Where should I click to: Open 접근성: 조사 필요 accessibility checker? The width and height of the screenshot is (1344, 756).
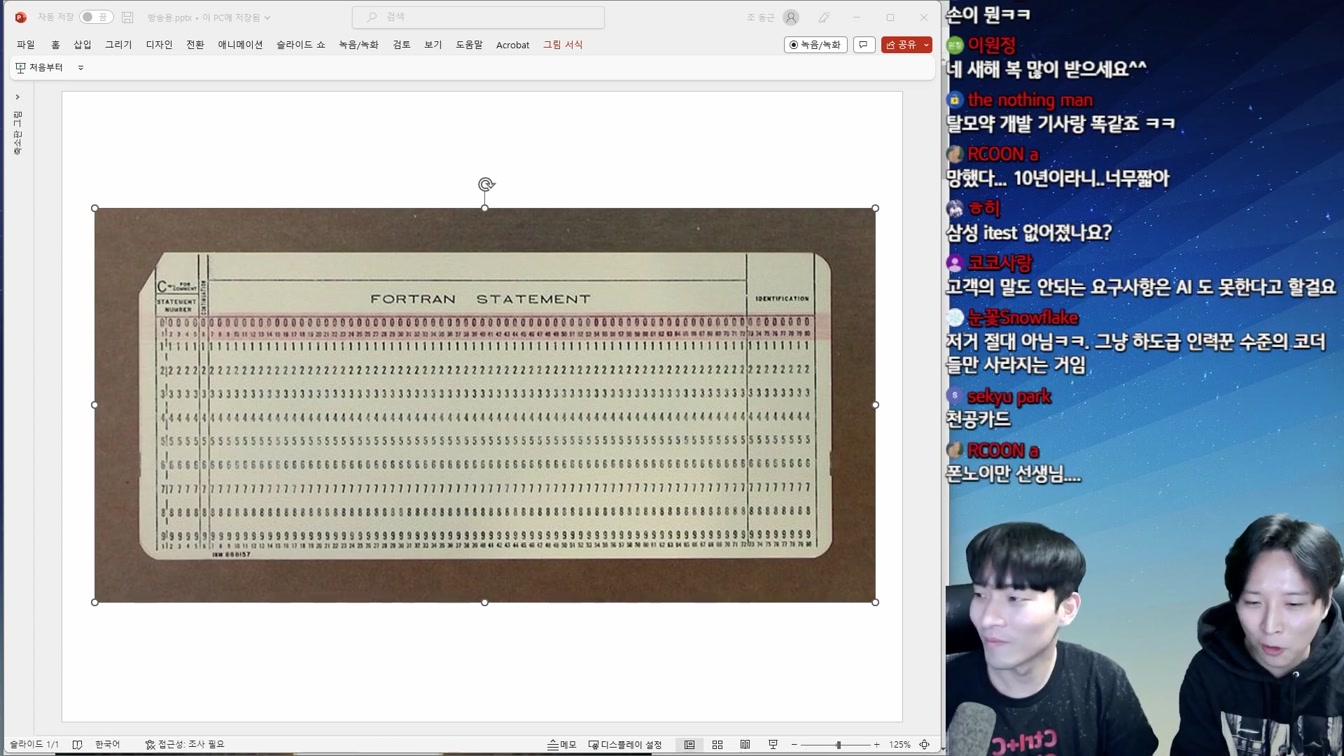[x=185, y=745]
